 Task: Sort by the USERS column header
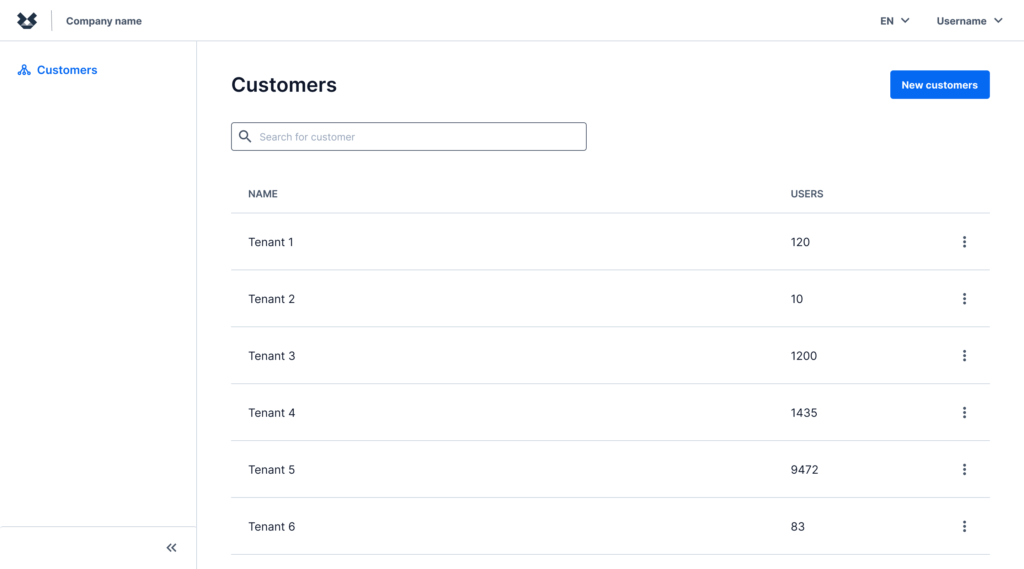point(807,194)
